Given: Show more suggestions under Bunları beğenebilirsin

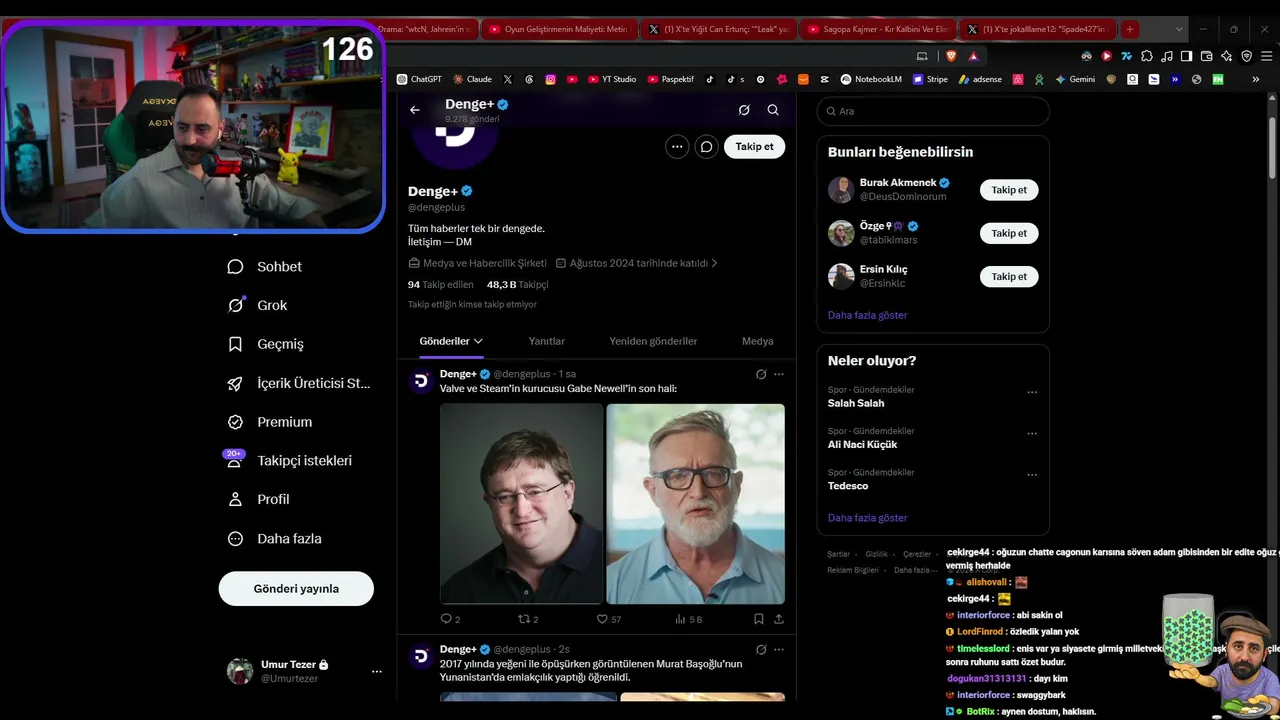Looking at the screenshot, I should click(867, 315).
